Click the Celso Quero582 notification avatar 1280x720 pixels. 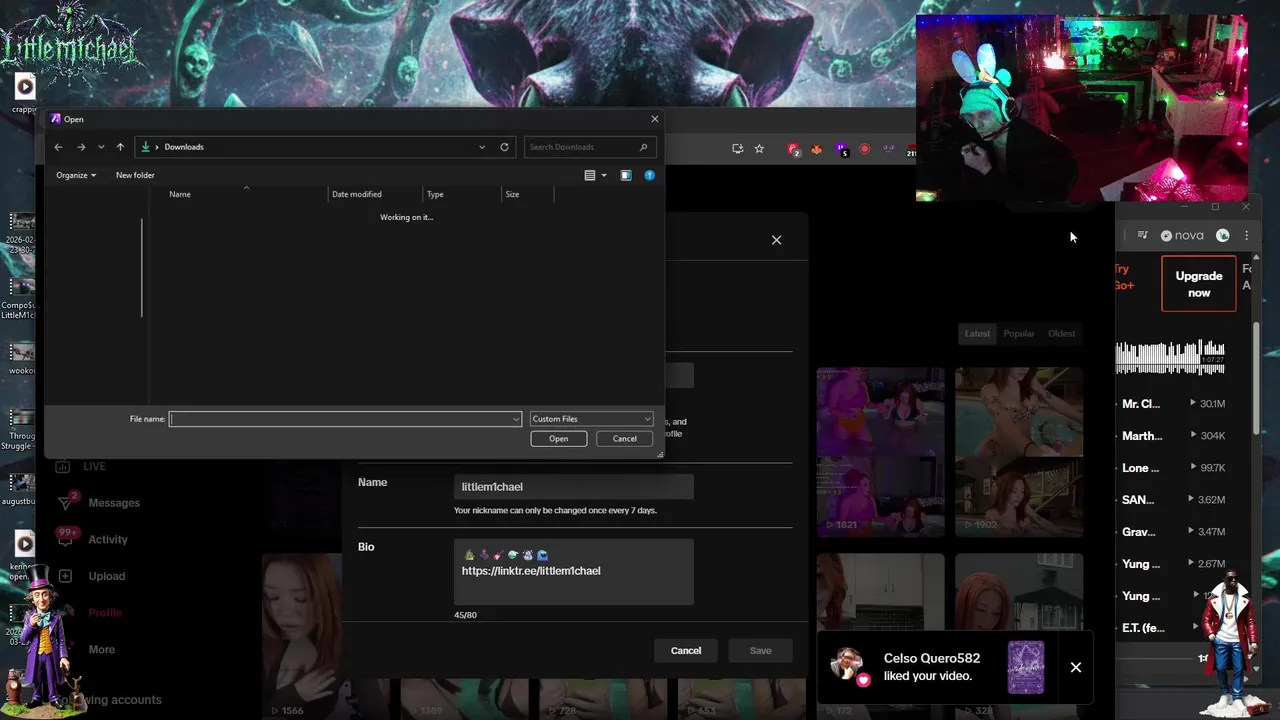click(848, 666)
